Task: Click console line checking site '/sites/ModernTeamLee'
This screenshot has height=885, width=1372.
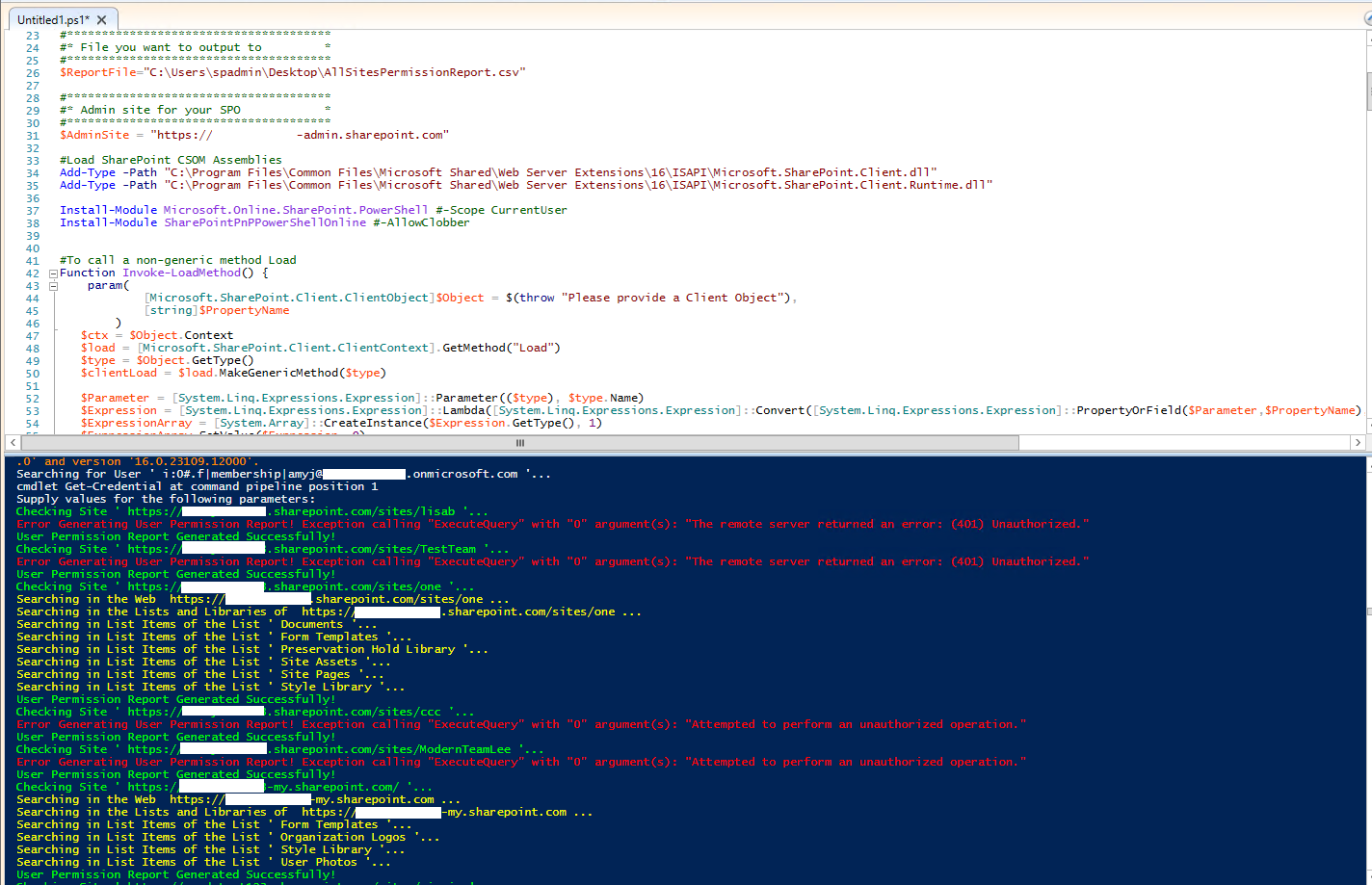Action: (280, 750)
